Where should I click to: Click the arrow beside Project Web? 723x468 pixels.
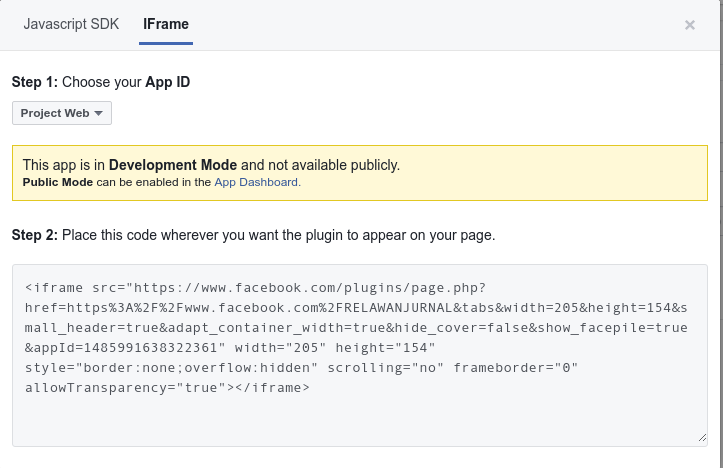[x=98, y=114]
